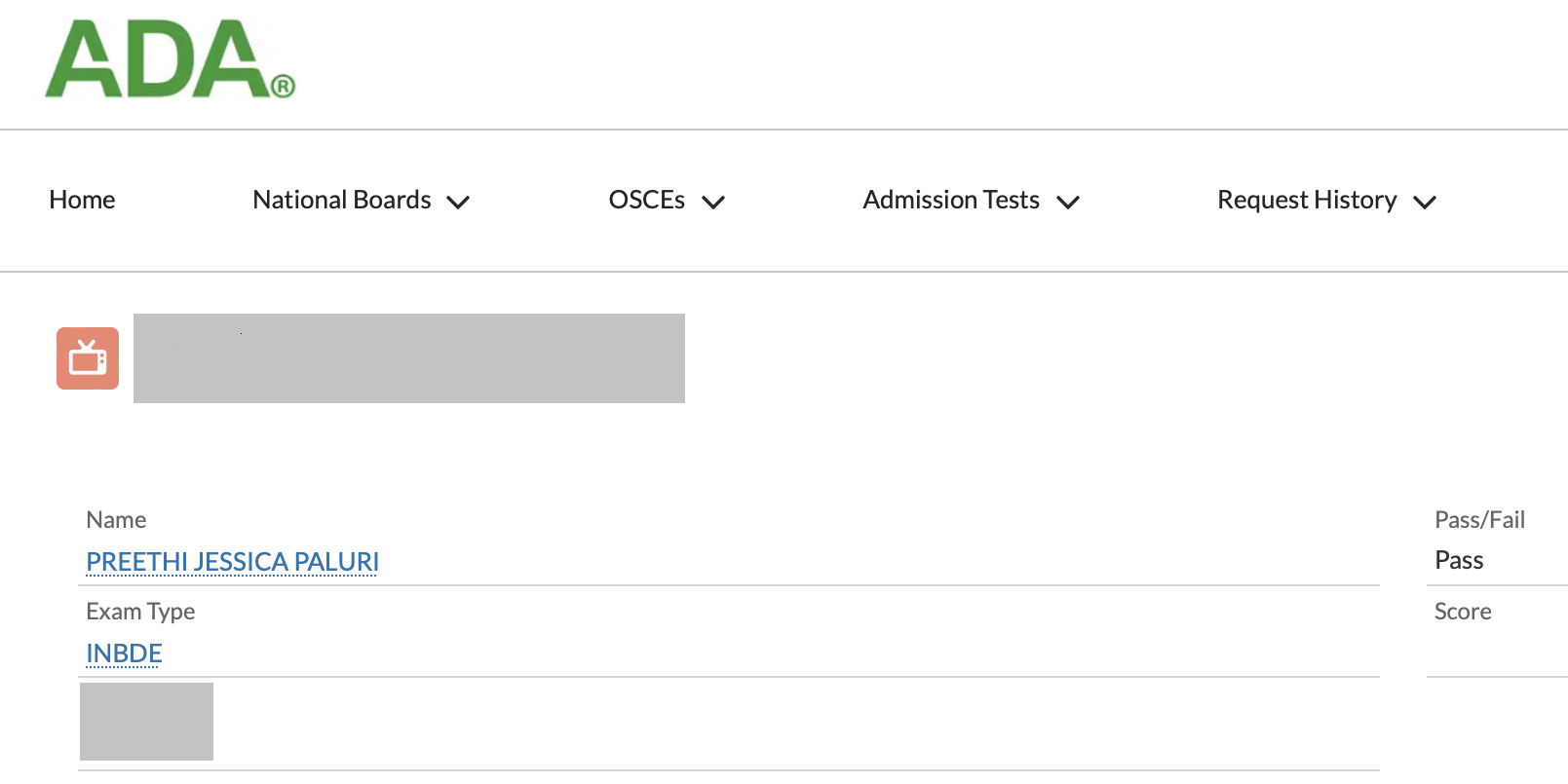The image size is (1568, 784).
Task: Click the Score field label
Action: [1462, 612]
